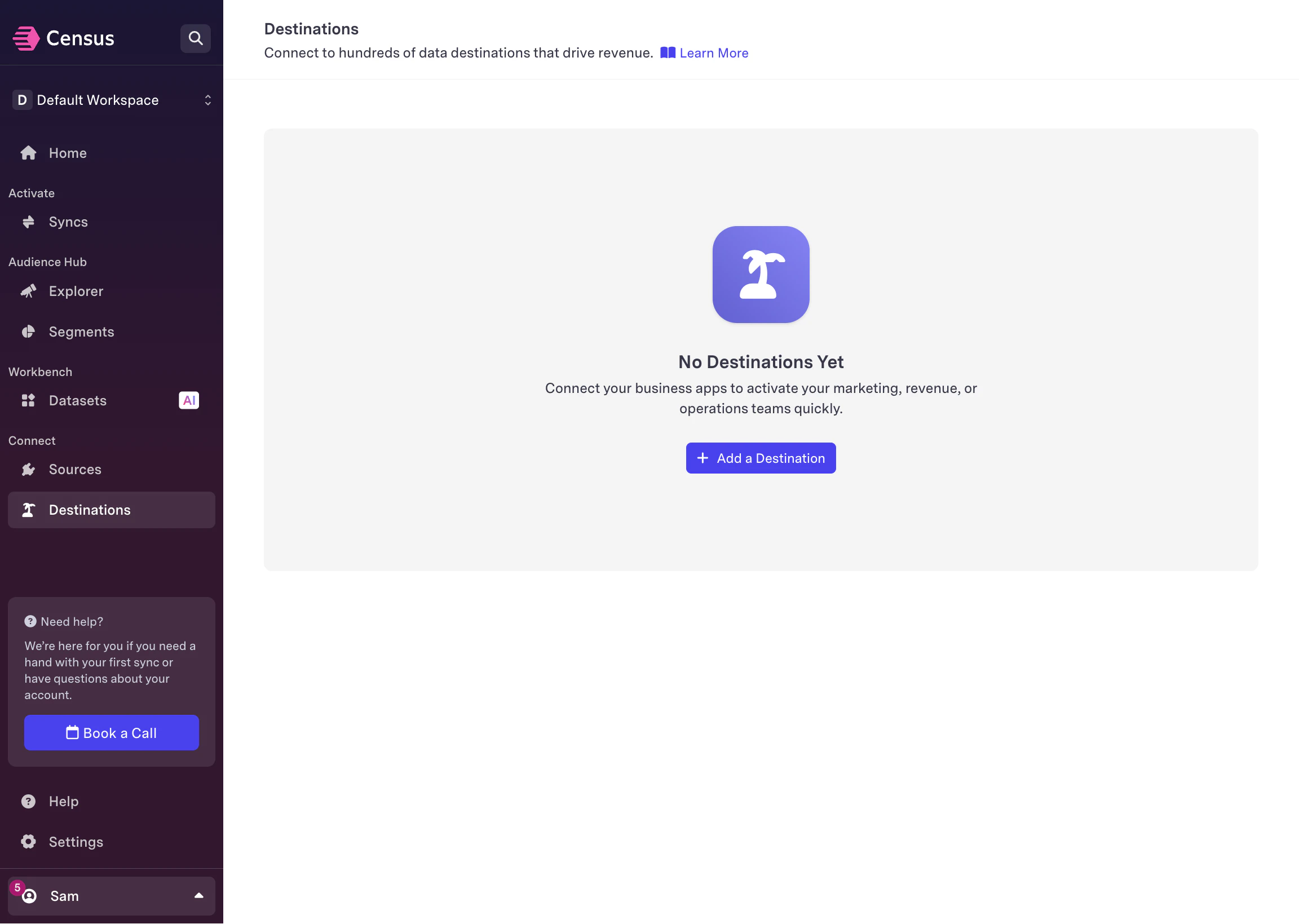Expand the Sam user menu arrow
1299x924 pixels.
point(198,896)
